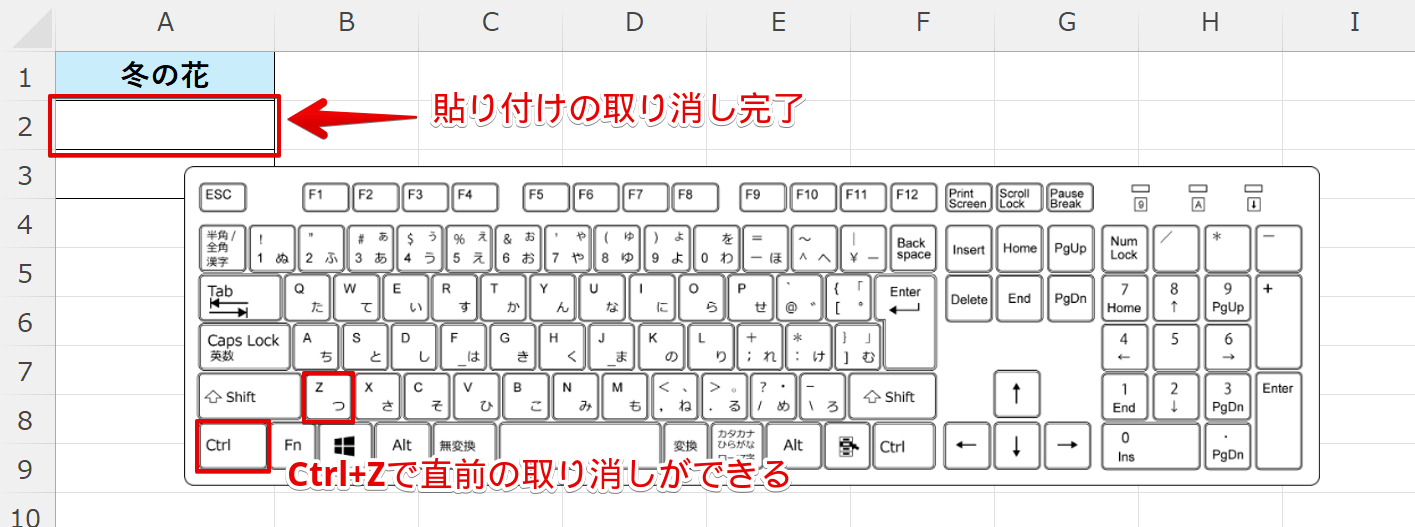Click the Select All corner triangle
This screenshot has height=527, width=1415.
tap(28, 26)
